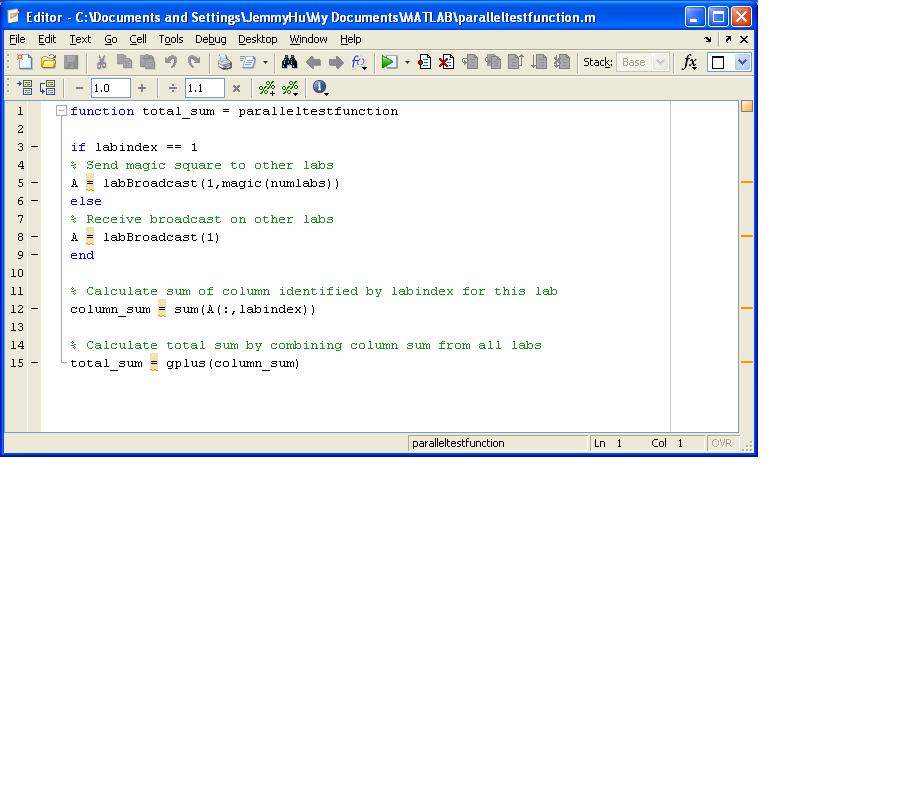Click the New M-file icon
923x801 pixels.
(x=25, y=62)
